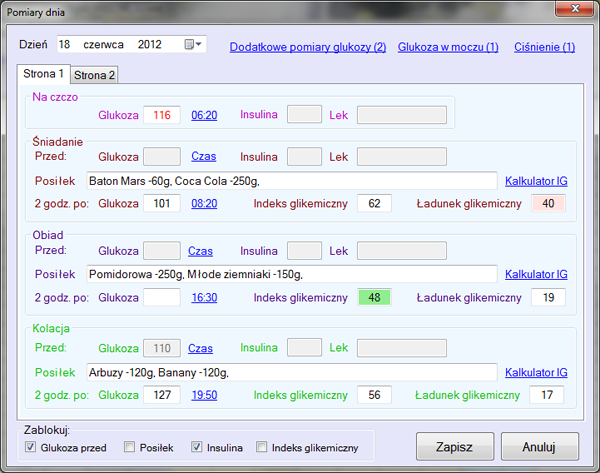Image resolution: width=600 pixels, height=473 pixels.
Task: Click Kolacja Przed Glukoza field showing 110
Action: click(162, 348)
